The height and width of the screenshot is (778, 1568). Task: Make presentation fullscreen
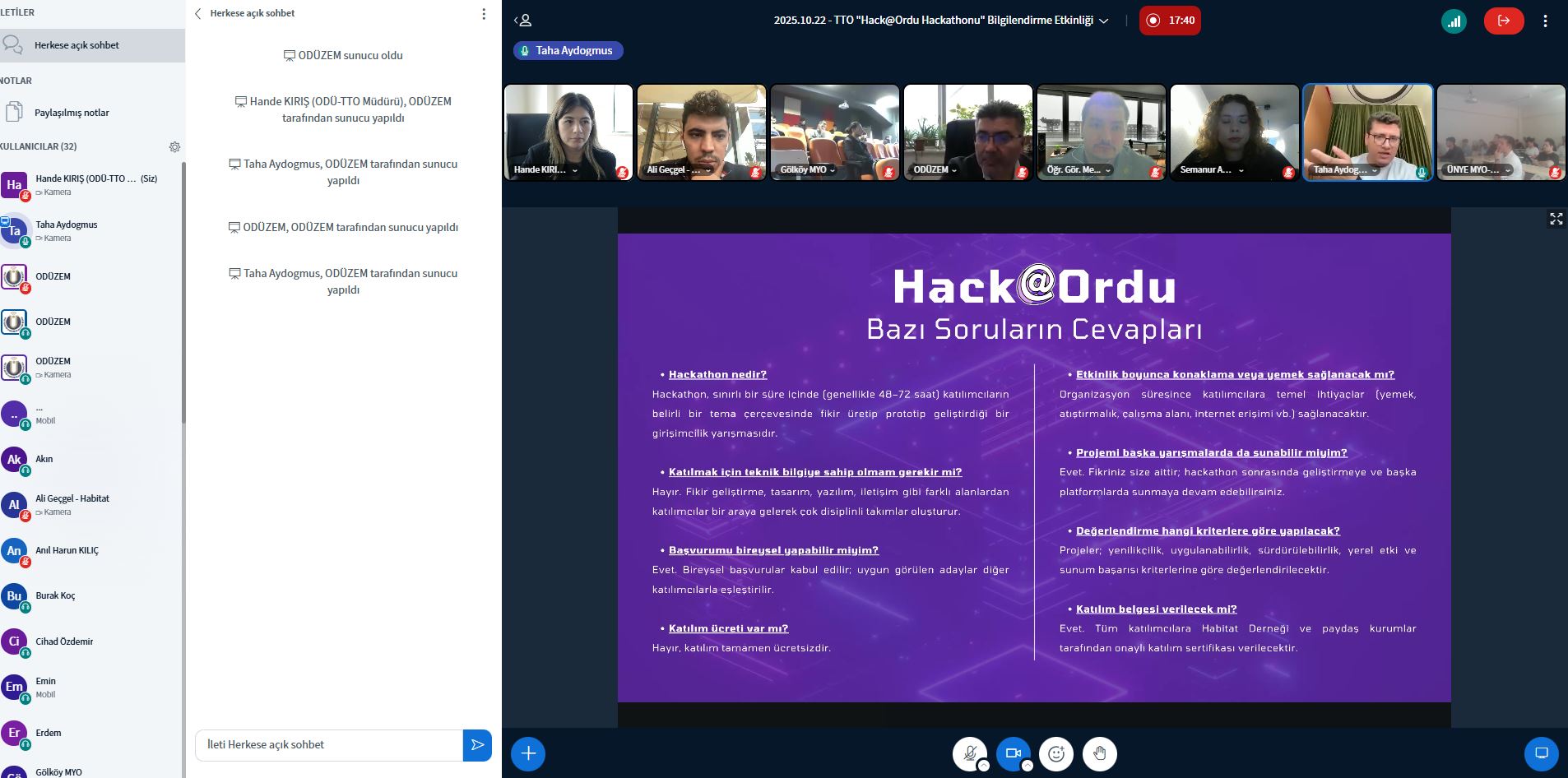click(1556, 219)
